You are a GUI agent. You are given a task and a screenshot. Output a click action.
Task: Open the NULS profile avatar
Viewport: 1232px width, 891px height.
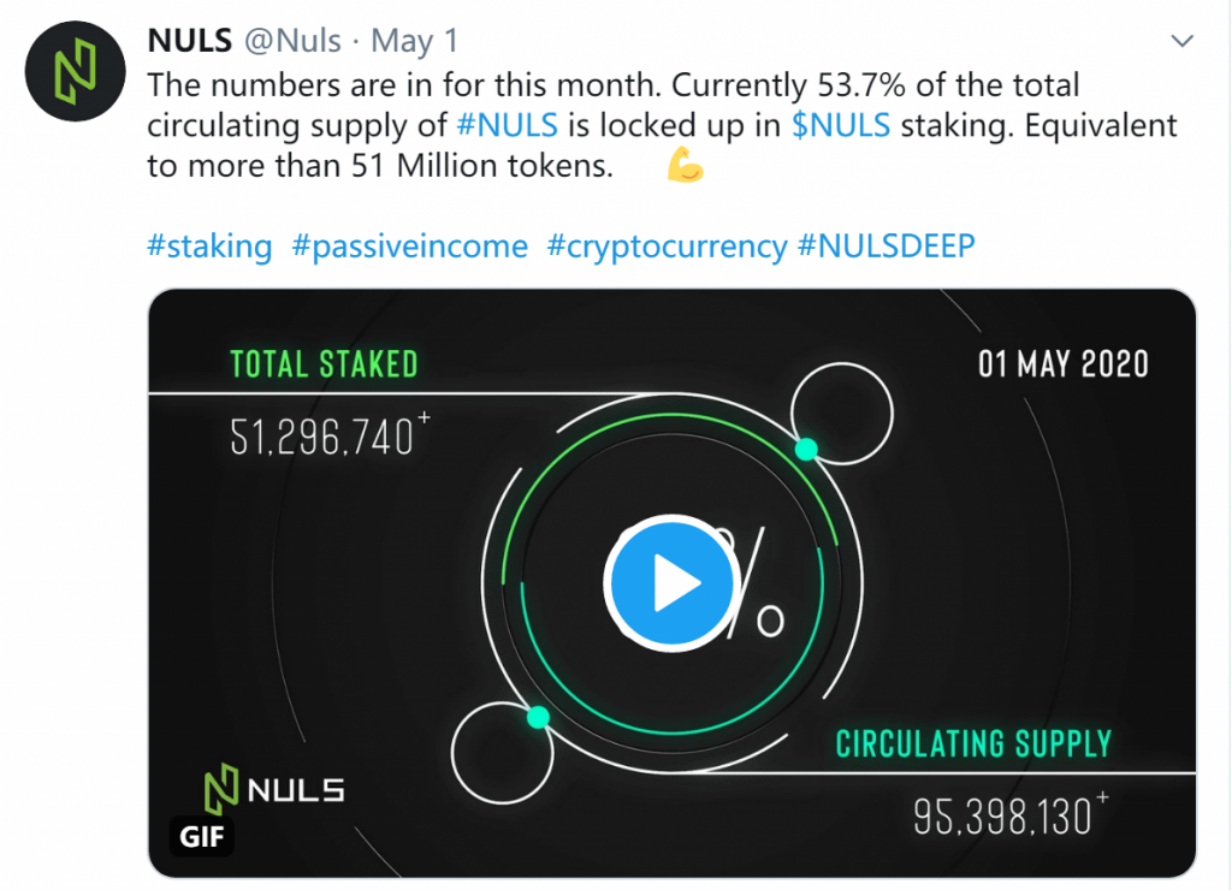tap(73, 71)
